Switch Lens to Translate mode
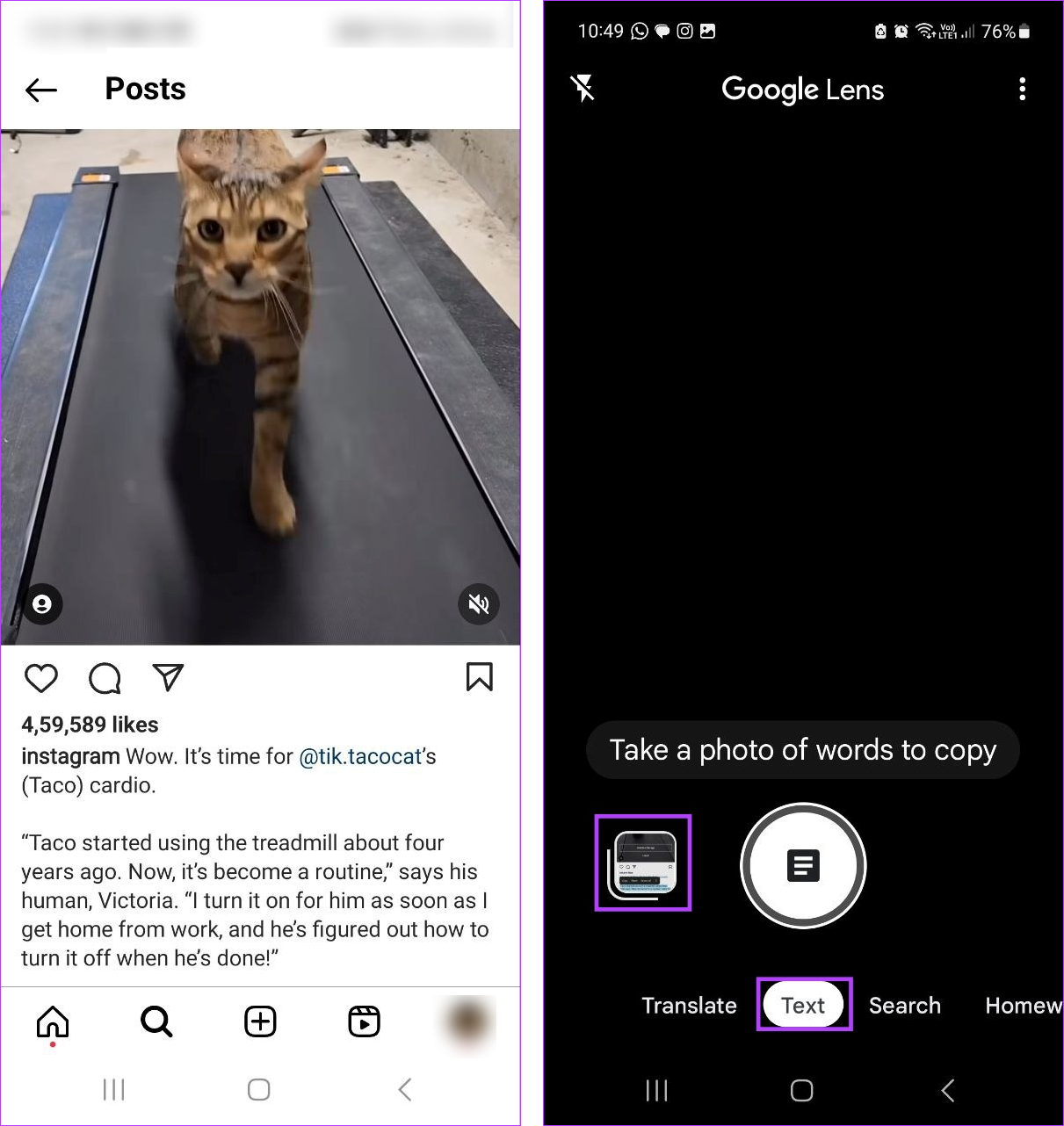The height and width of the screenshot is (1126, 1064). [689, 1006]
